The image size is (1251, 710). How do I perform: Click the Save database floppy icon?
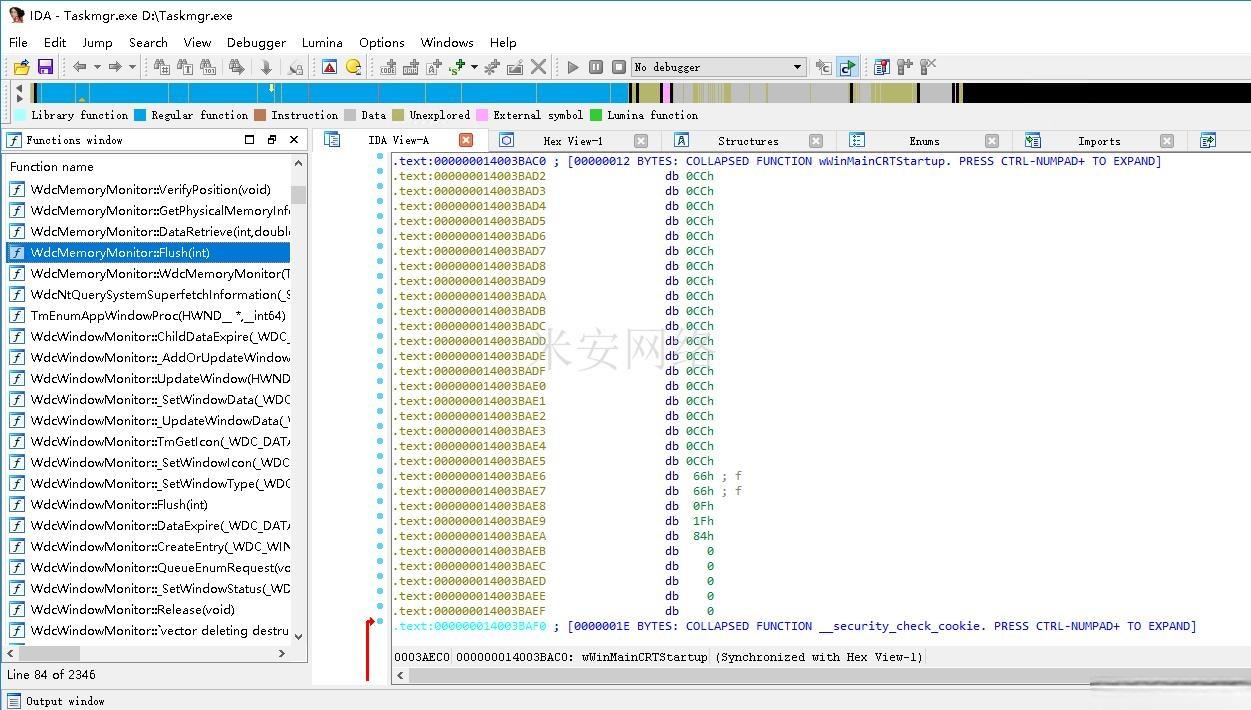(45, 67)
